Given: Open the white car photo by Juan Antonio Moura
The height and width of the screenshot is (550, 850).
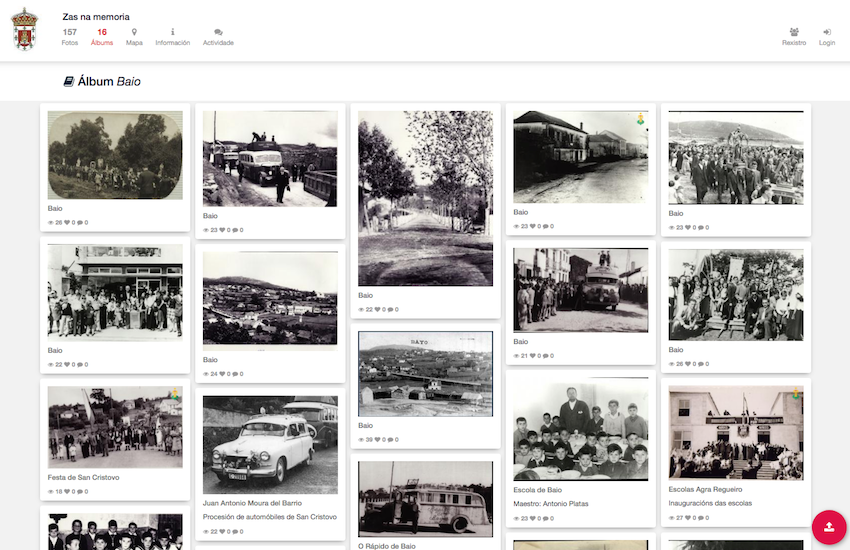Looking at the screenshot, I should click(270, 444).
